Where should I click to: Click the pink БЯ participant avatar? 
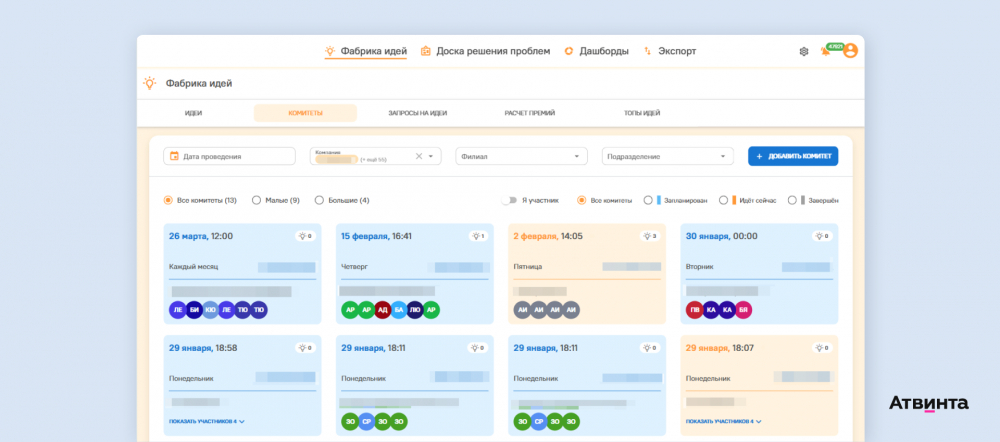coord(743,310)
